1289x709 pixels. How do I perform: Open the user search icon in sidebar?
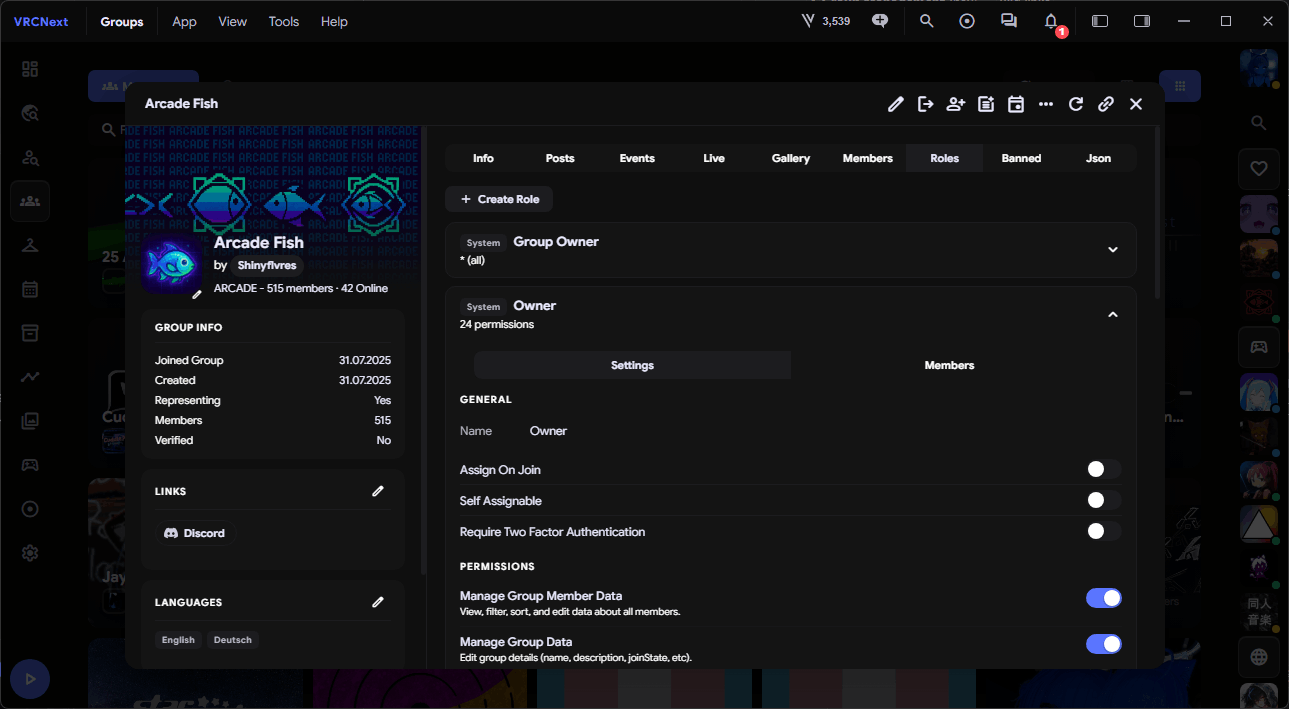click(30, 157)
